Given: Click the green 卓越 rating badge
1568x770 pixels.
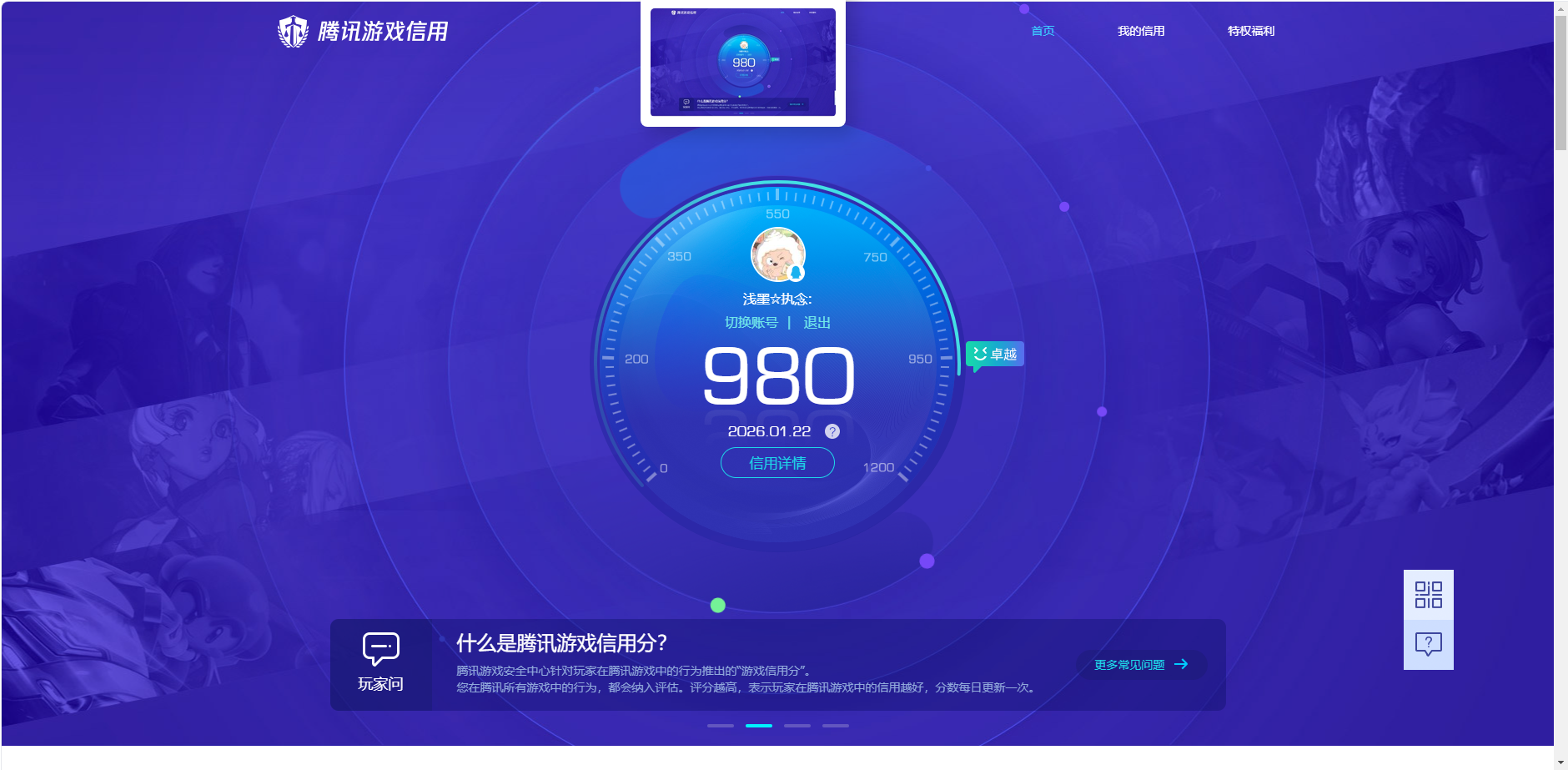Looking at the screenshot, I should (994, 354).
